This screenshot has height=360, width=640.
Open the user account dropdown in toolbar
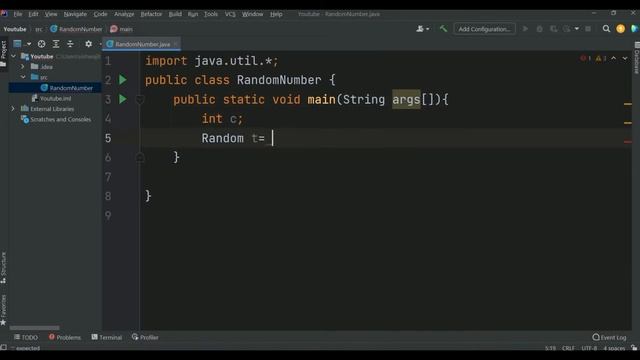tap(422, 29)
